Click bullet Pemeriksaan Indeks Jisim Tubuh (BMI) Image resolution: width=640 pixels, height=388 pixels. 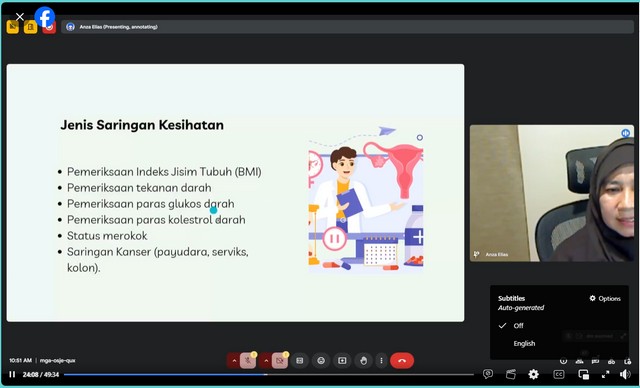164,172
